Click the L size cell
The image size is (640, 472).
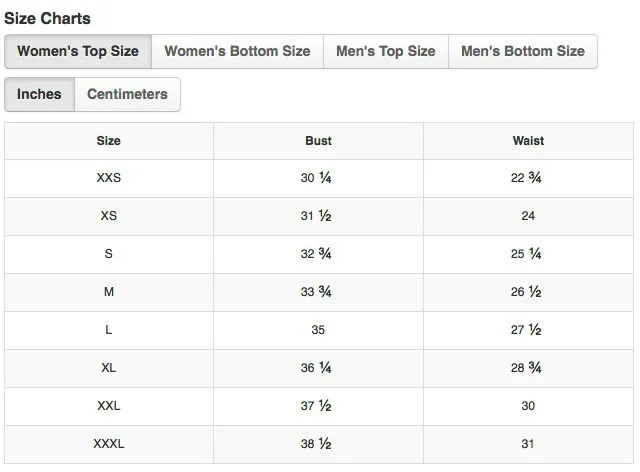[109, 330]
